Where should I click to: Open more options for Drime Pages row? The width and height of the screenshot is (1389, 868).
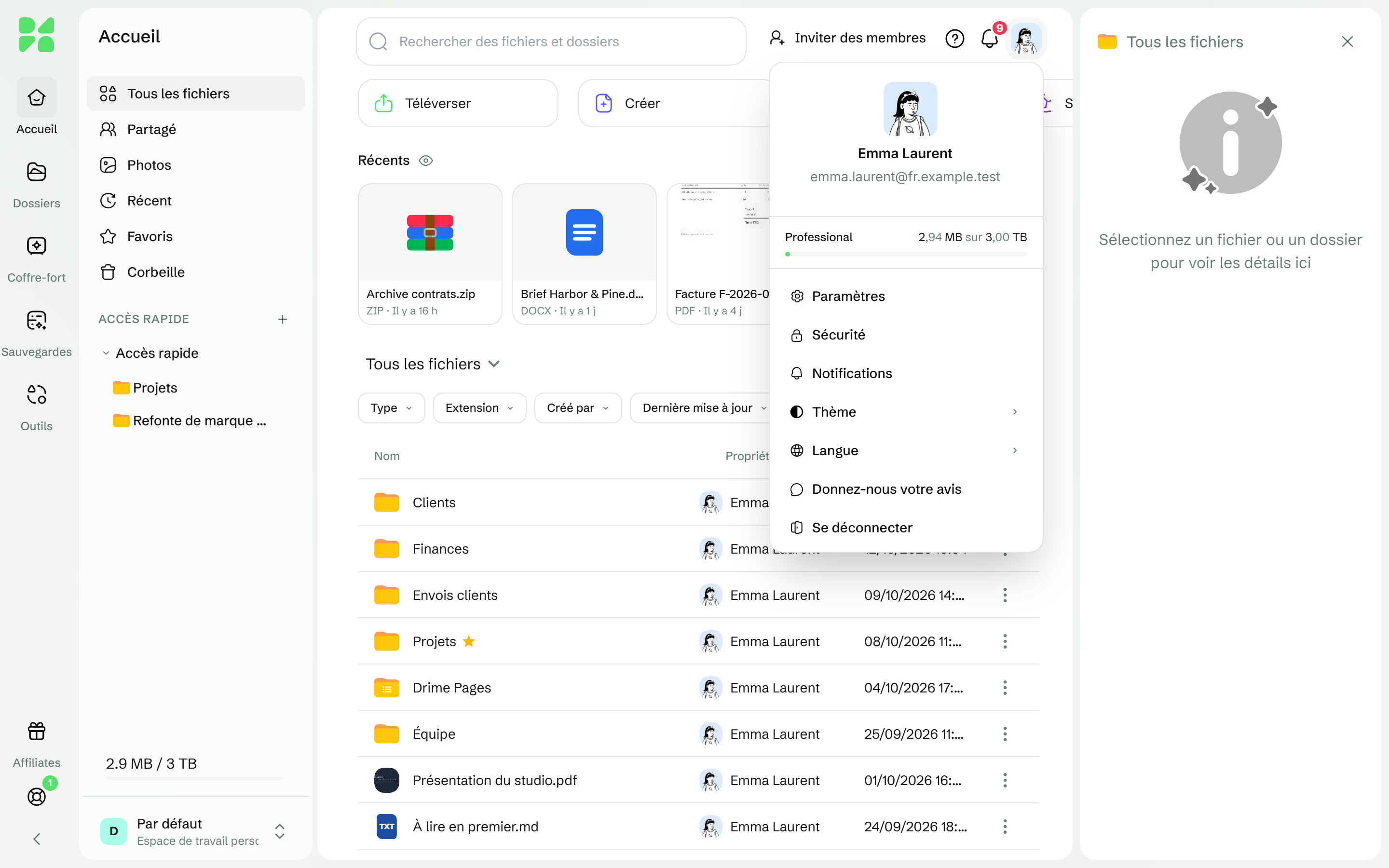point(1005,687)
